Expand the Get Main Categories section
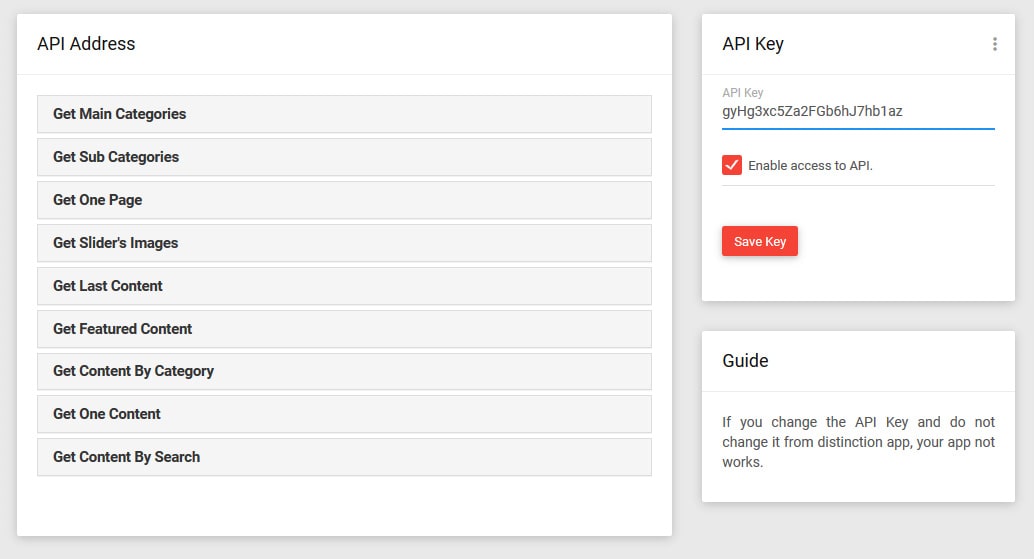Image resolution: width=1034 pixels, height=559 pixels. [344, 114]
